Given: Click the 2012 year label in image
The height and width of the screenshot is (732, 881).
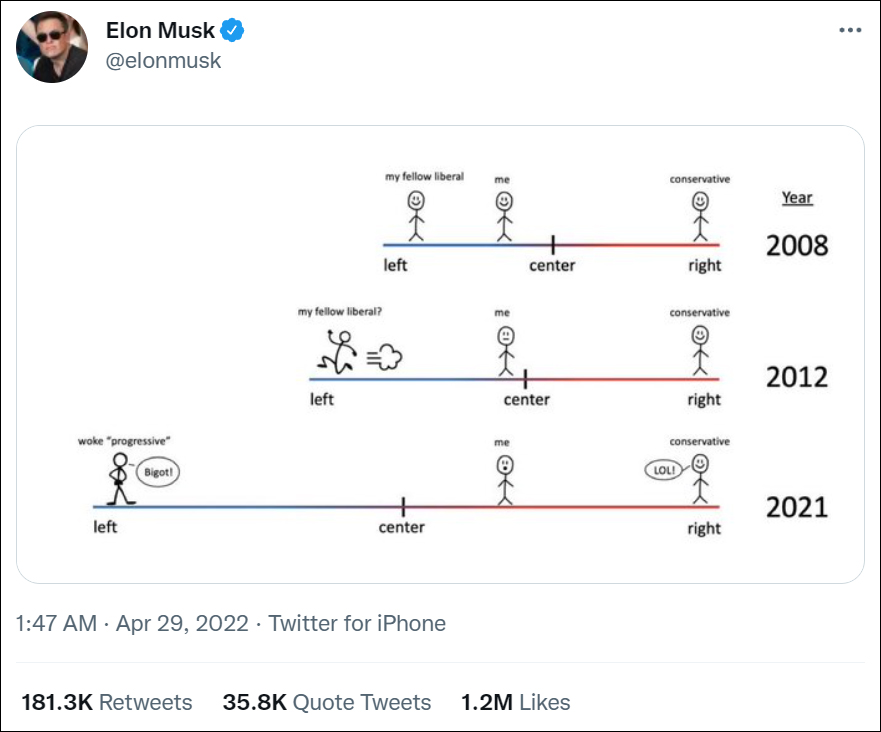Looking at the screenshot, I should point(797,377).
